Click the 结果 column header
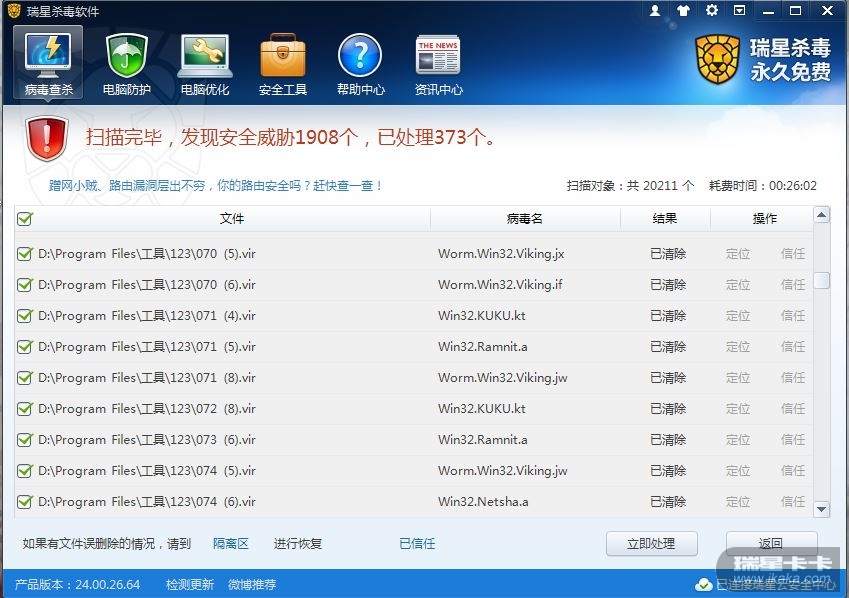Image resolution: width=849 pixels, height=598 pixels. point(665,218)
